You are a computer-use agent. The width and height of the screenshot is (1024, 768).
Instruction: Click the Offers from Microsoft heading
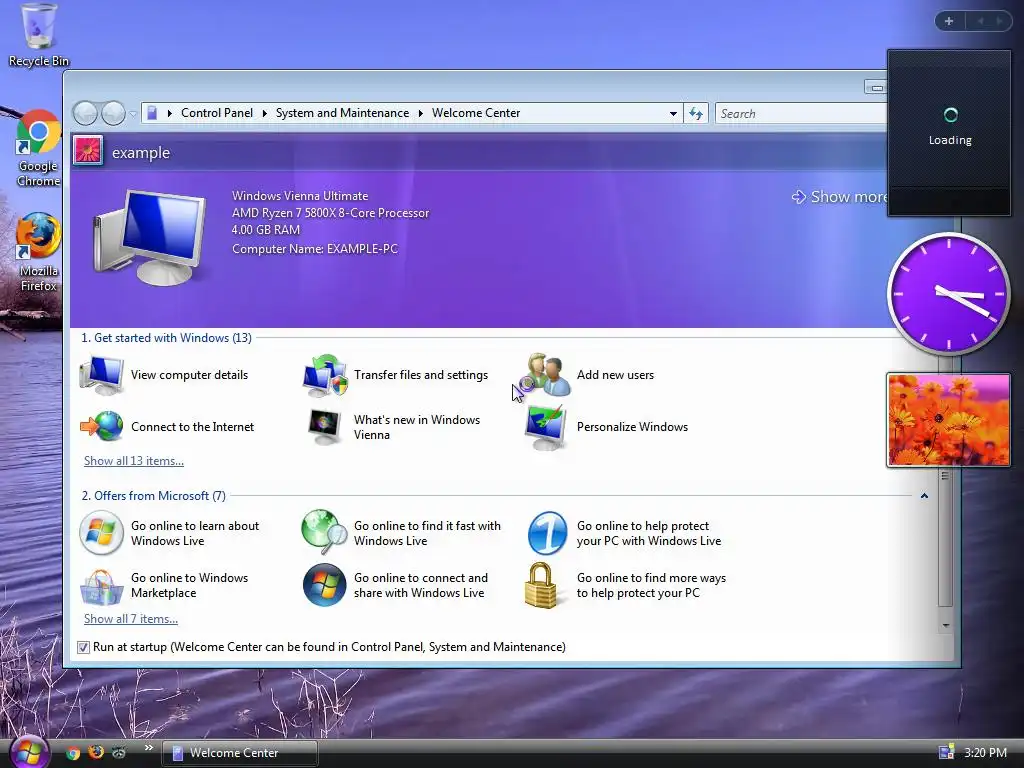point(153,496)
